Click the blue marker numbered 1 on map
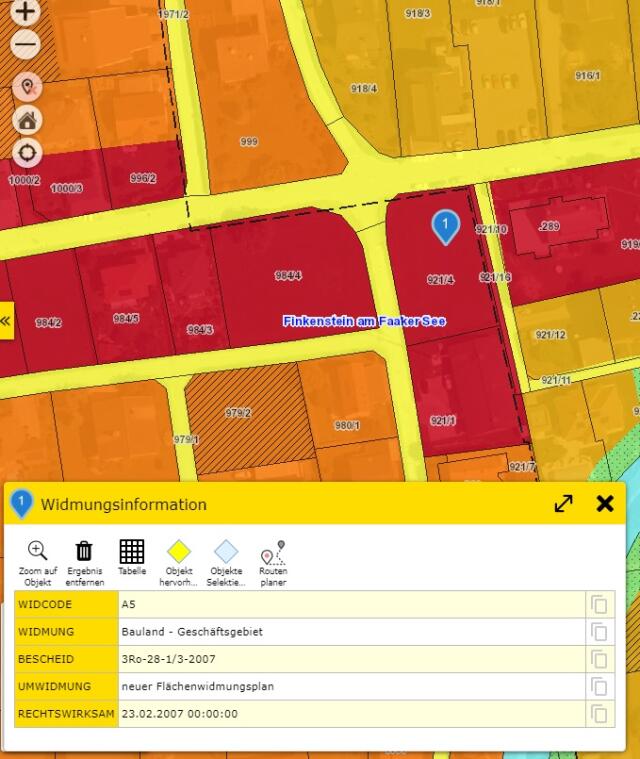Screen dimensions: 640x759 pos(445,226)
